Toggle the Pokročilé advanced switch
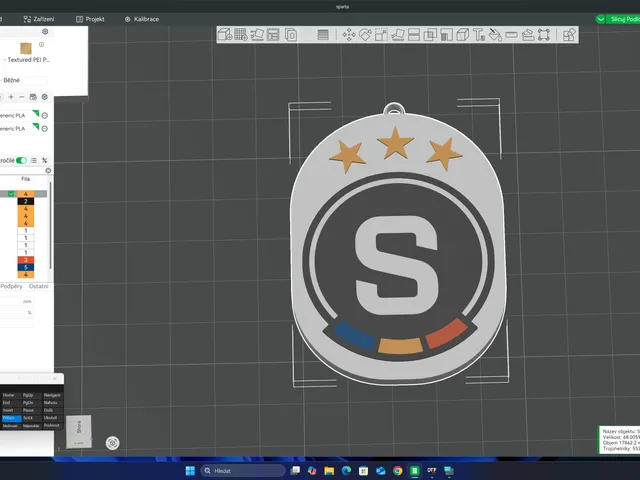This screenshot has height=480, width=640. pyautogui.click(x=21, y=160)
